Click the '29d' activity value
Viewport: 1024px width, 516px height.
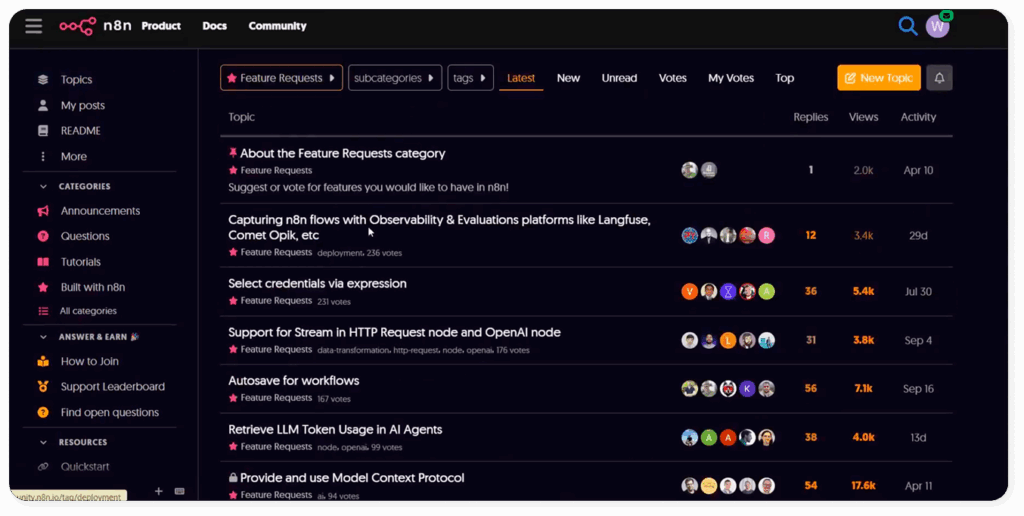918,235
